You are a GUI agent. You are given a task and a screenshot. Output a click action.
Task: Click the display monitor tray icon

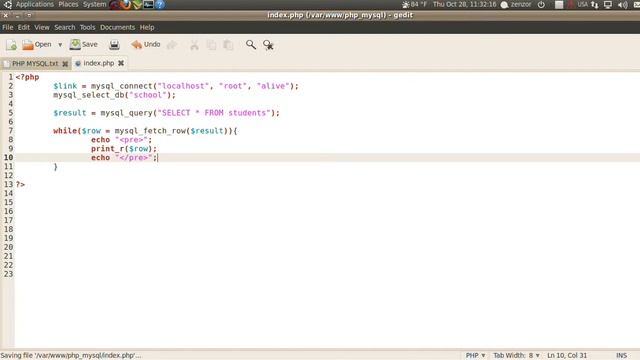click(x=608, y=4)
